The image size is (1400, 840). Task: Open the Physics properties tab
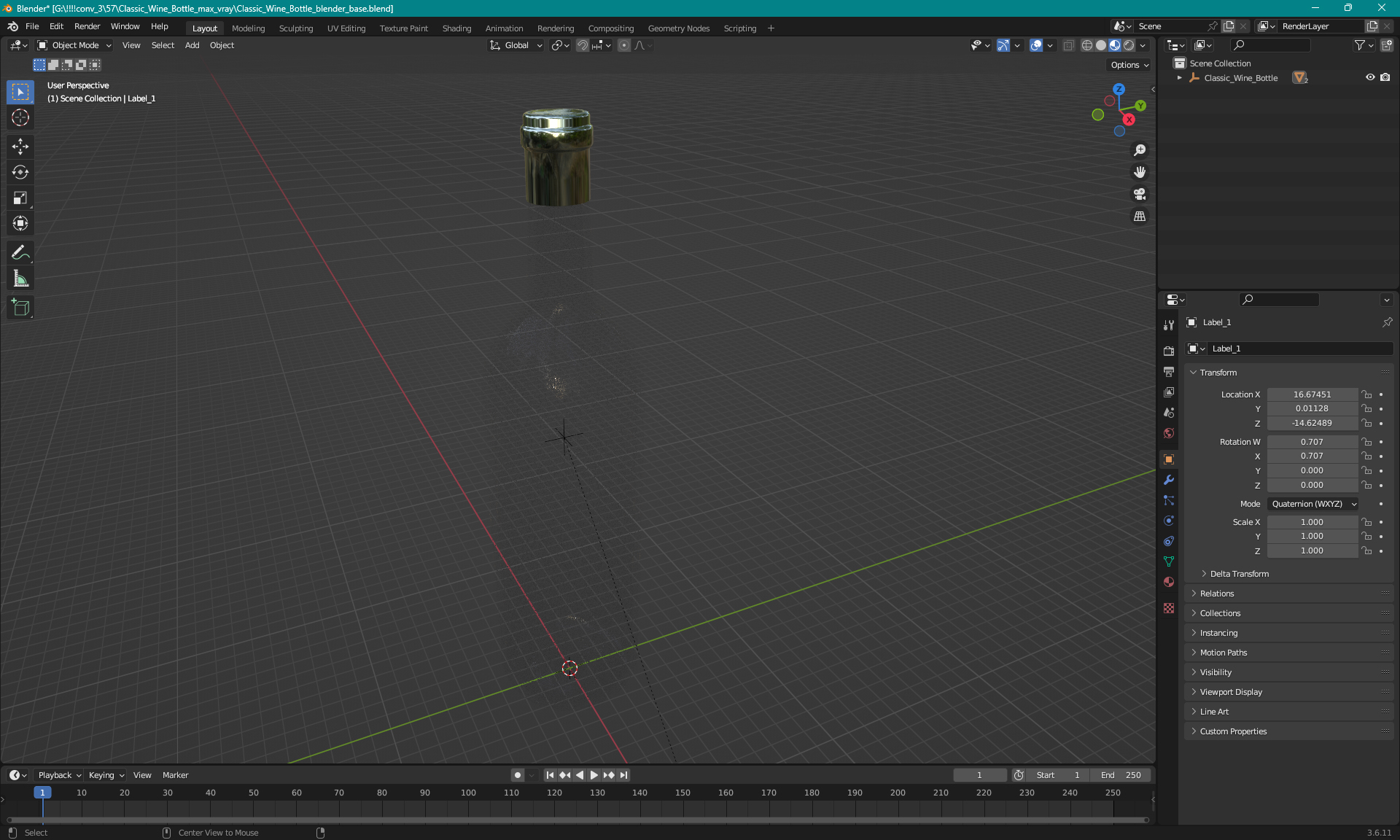pyautogui.click(x=1169, y=521)
